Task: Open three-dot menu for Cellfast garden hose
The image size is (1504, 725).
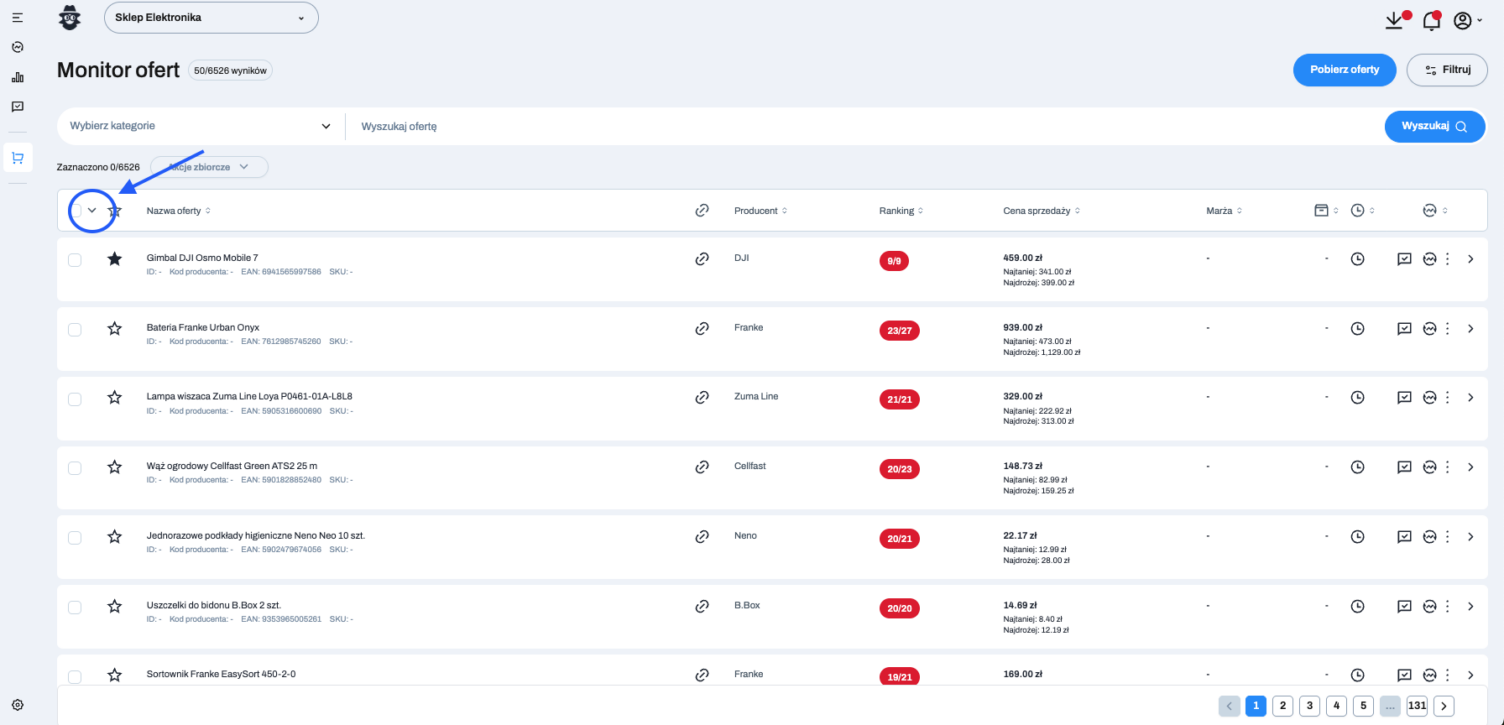Action: click(x=1447, y=467)
